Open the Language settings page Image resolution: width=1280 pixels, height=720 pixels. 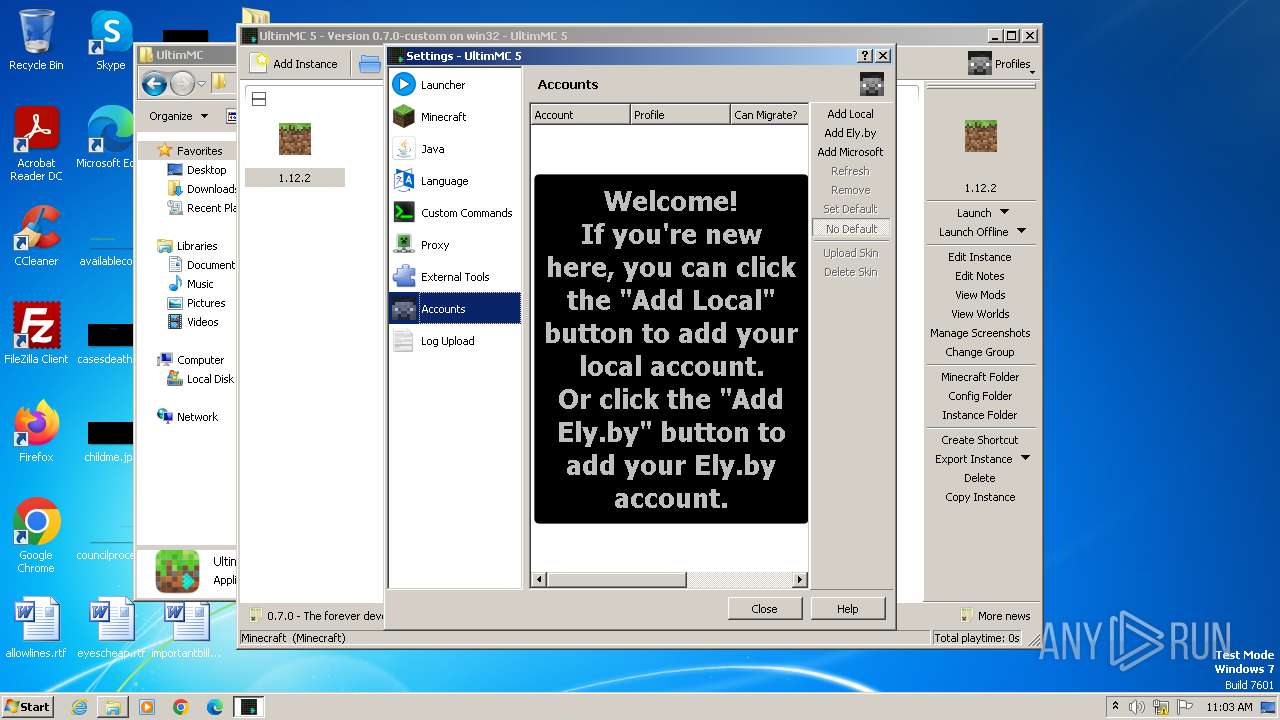click(455, 181)
